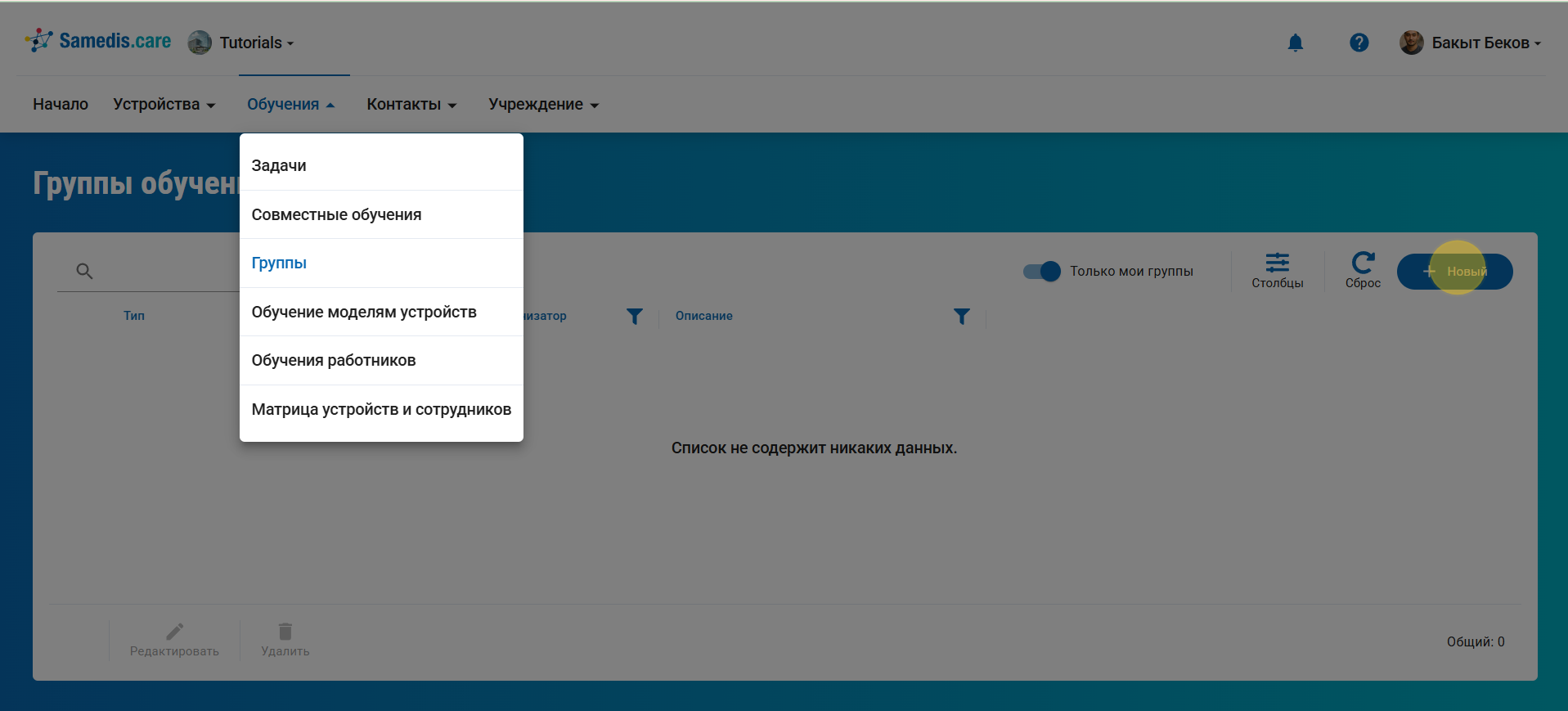
Task: Expand the Tutorials institution dropdown
Action: pos(255,43)
